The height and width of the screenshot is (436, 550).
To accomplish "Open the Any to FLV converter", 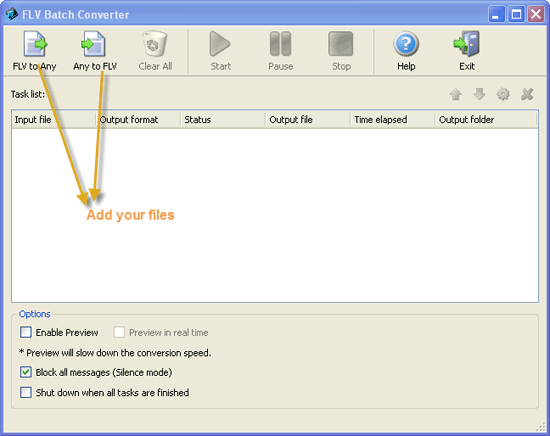I will [95, 51].
